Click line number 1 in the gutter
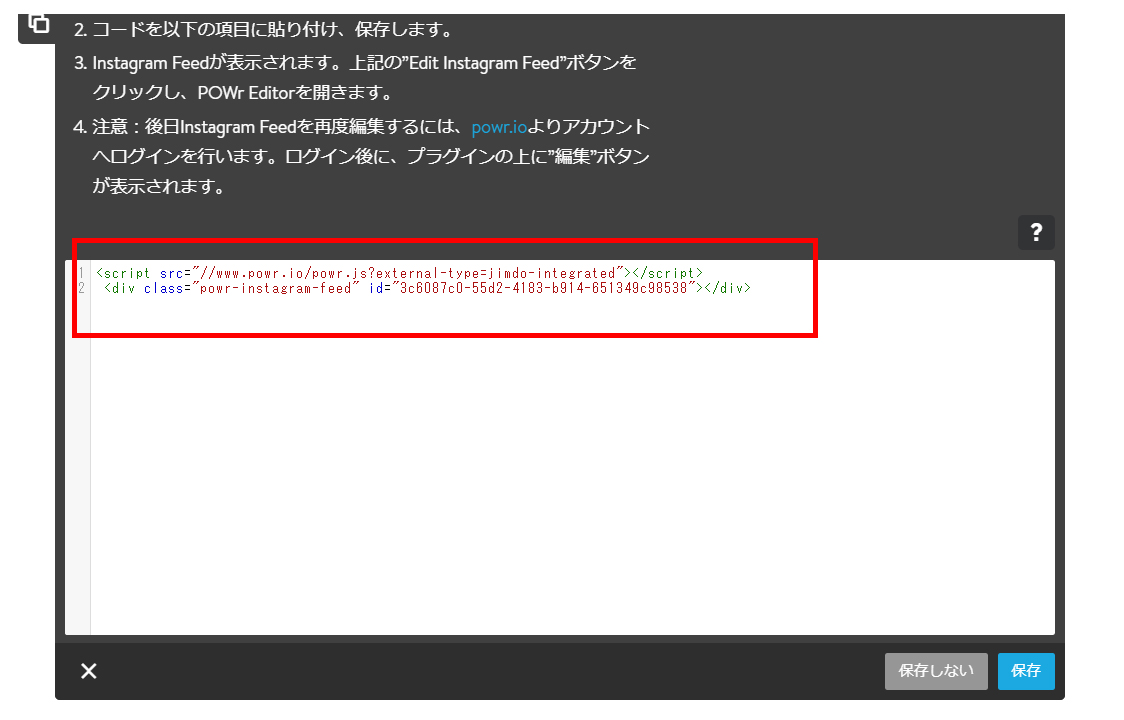Screen dimensions: 1124x720 pos(81,273)
